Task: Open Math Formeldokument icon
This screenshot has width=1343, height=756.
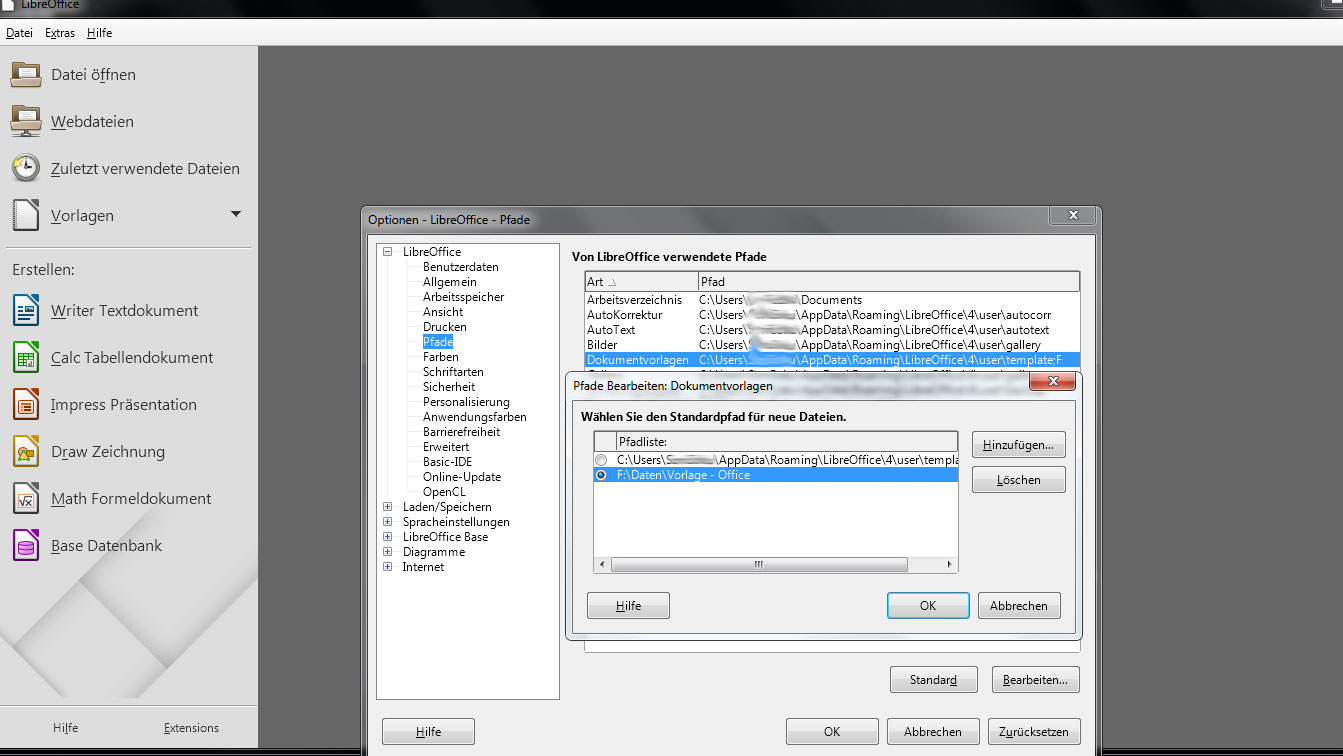Action: pyautogui.click(x=25, y=498)
